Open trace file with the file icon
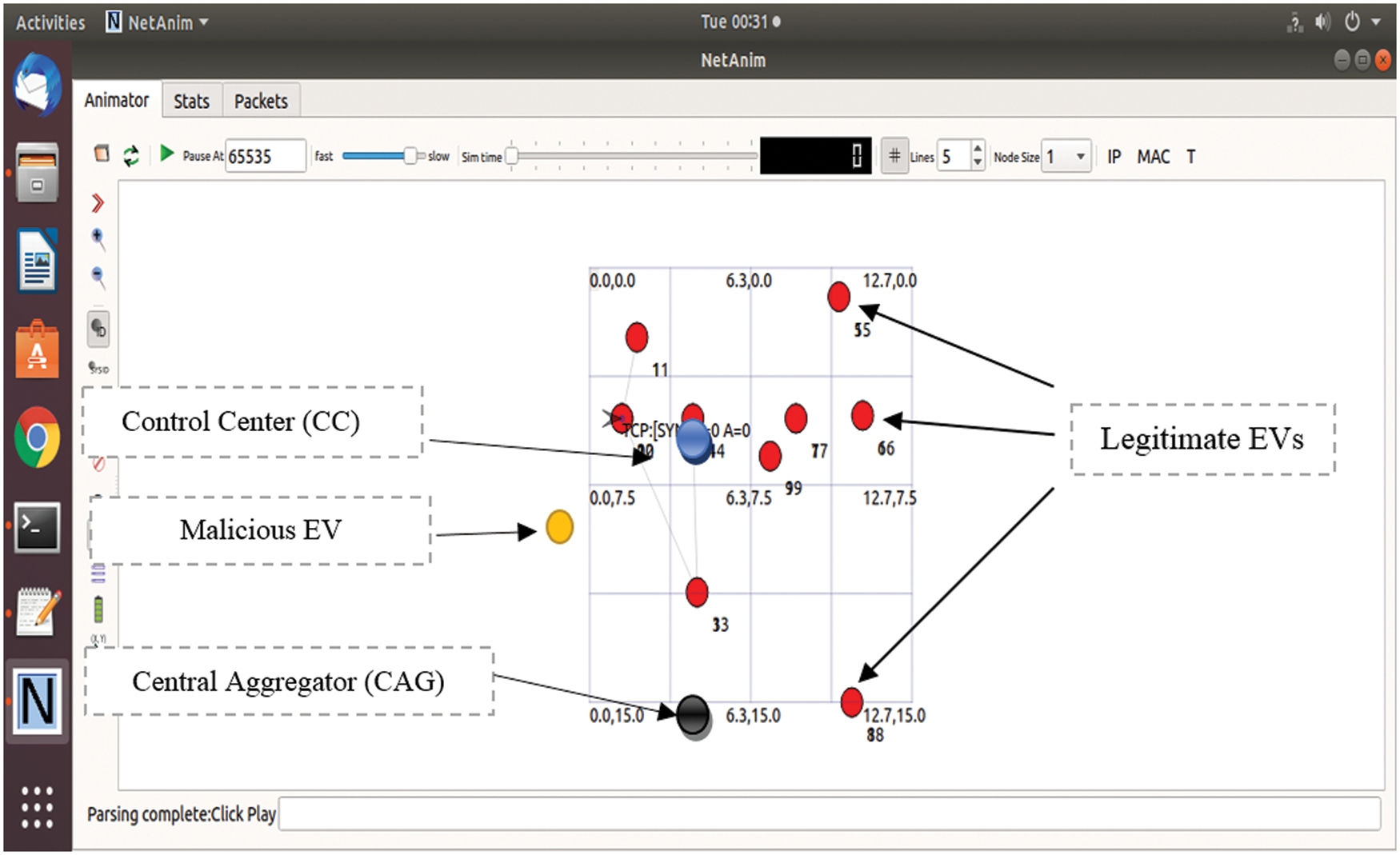1400x855 pixels. coord(102,154)
